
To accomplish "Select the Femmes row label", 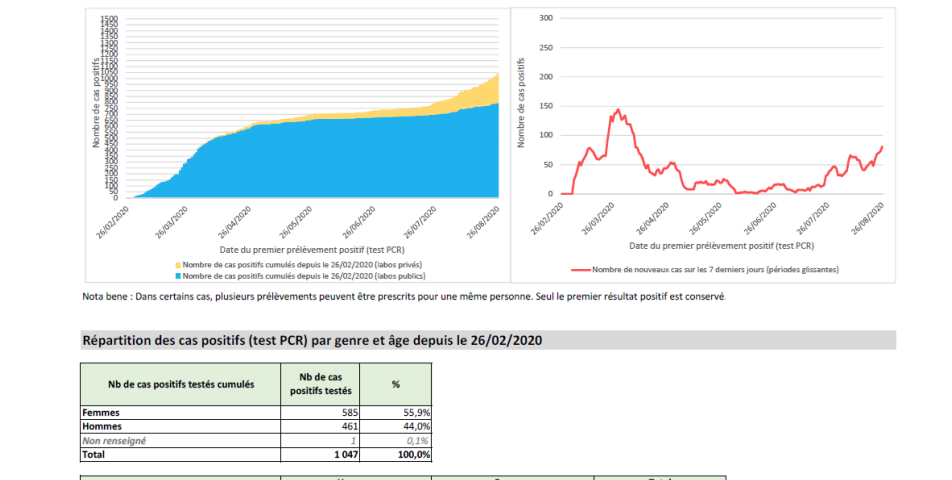I will tap(102, 411).
